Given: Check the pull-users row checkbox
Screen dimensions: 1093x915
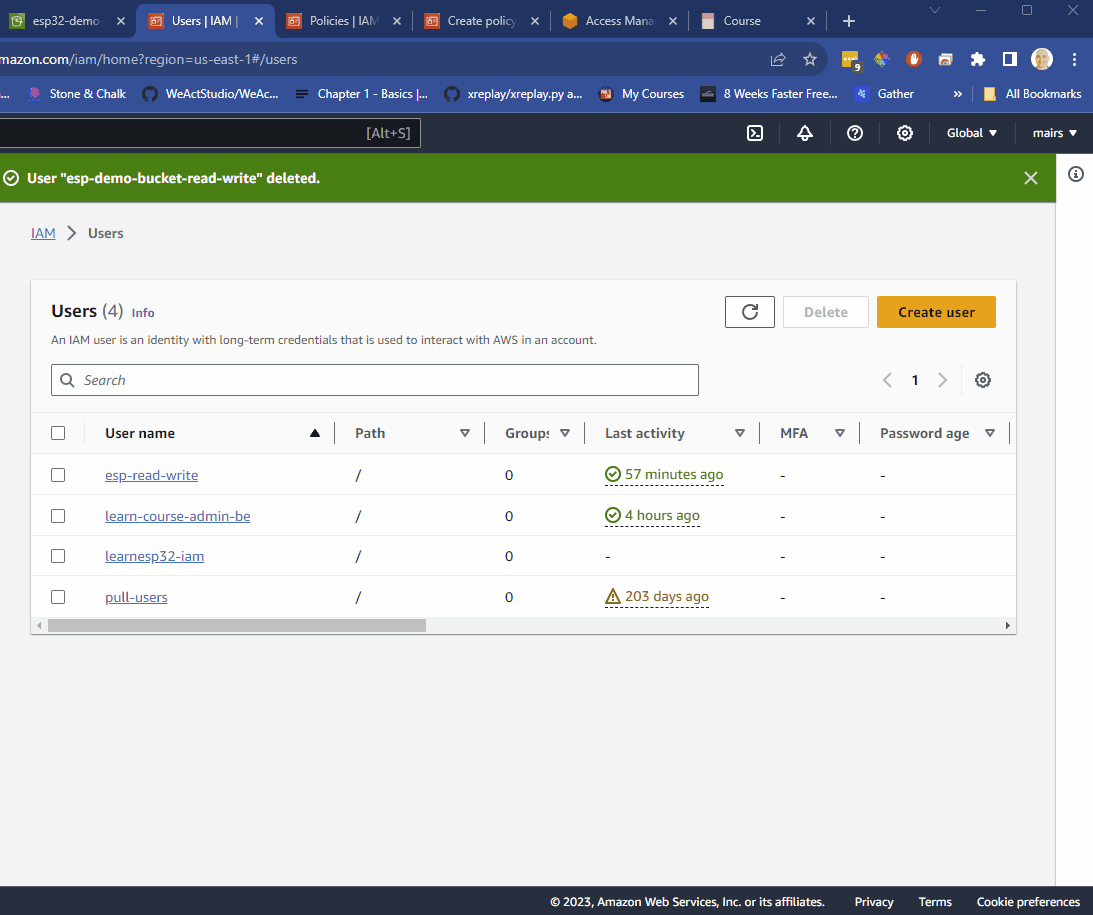Looking at the screenshot, I should pyautogui.click(x=58, y=597).
